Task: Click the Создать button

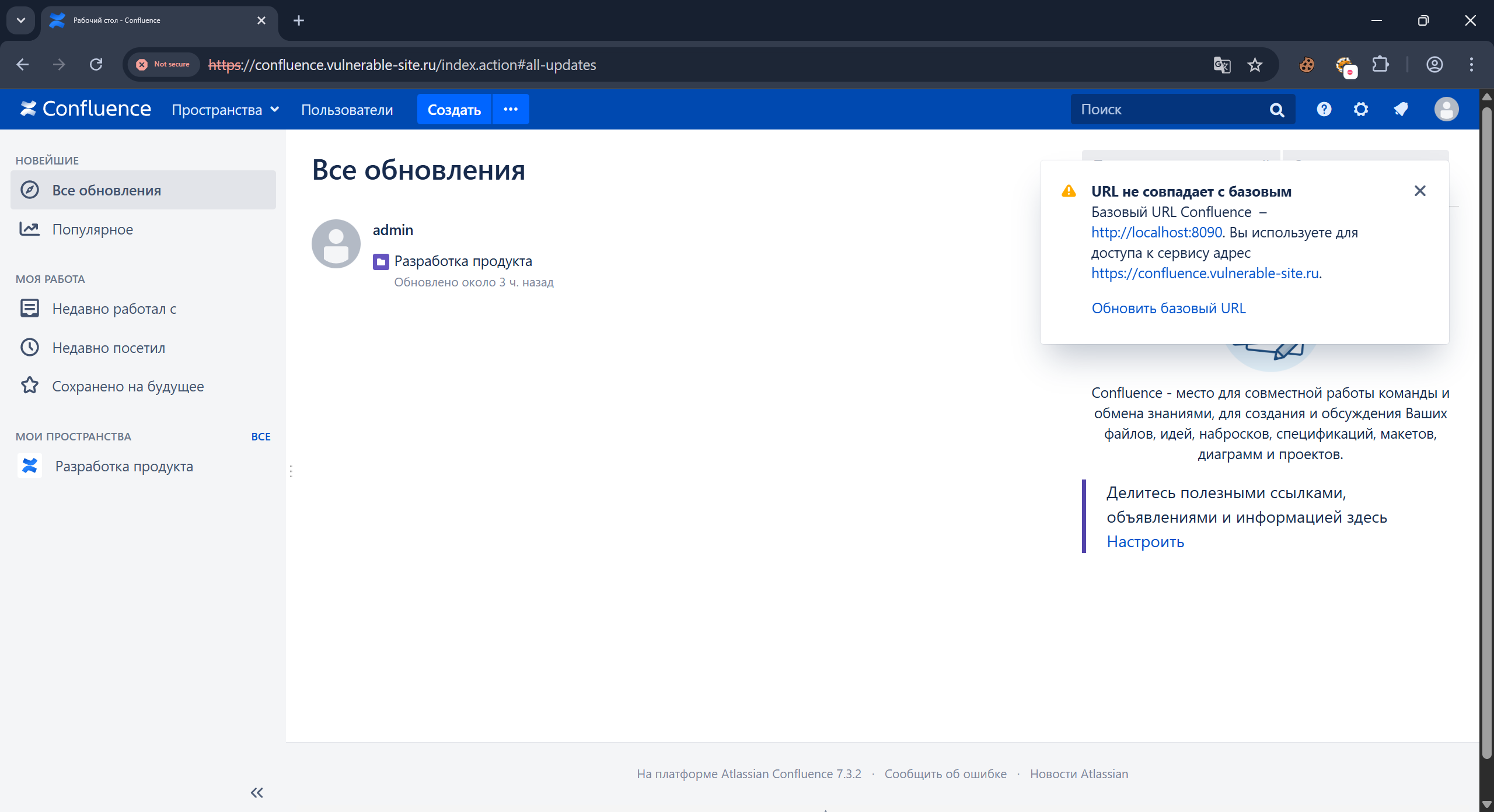Action: click(454, 109)
